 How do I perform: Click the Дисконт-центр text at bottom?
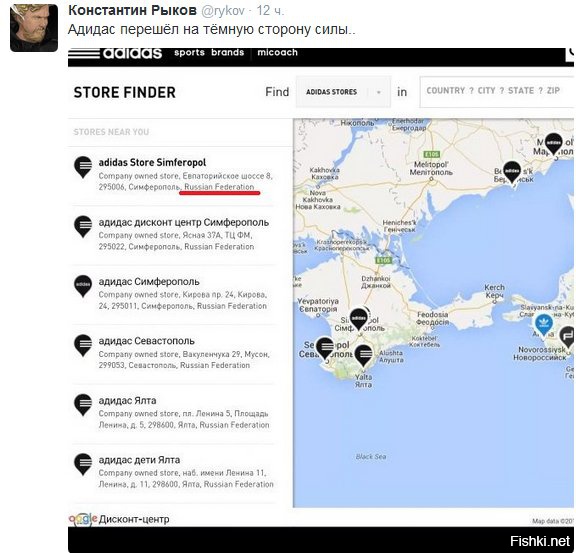pyautogui.click(x=134, y=519)
